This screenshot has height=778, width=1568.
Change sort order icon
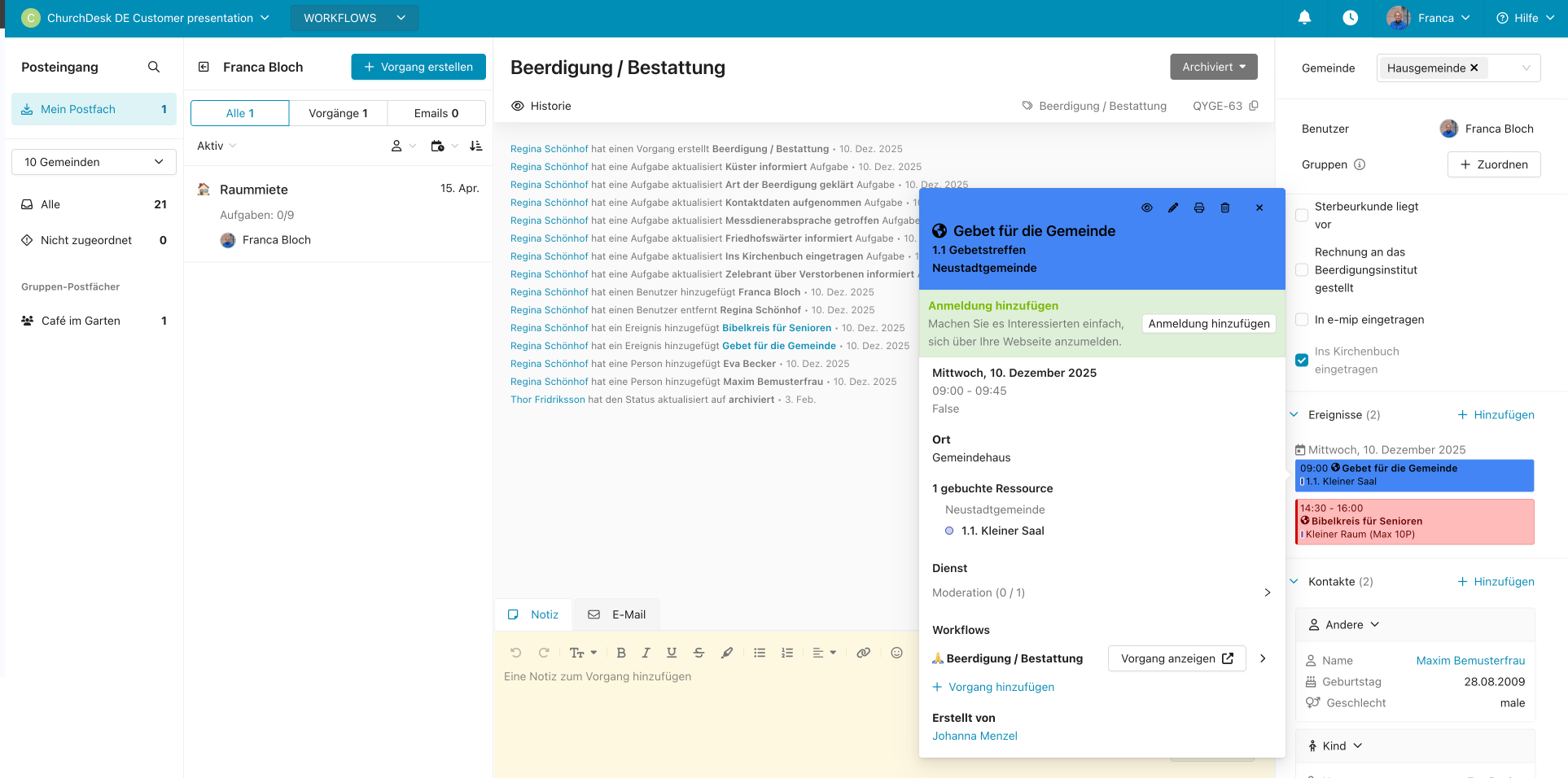pyautogui.click(x=476, y=146)
